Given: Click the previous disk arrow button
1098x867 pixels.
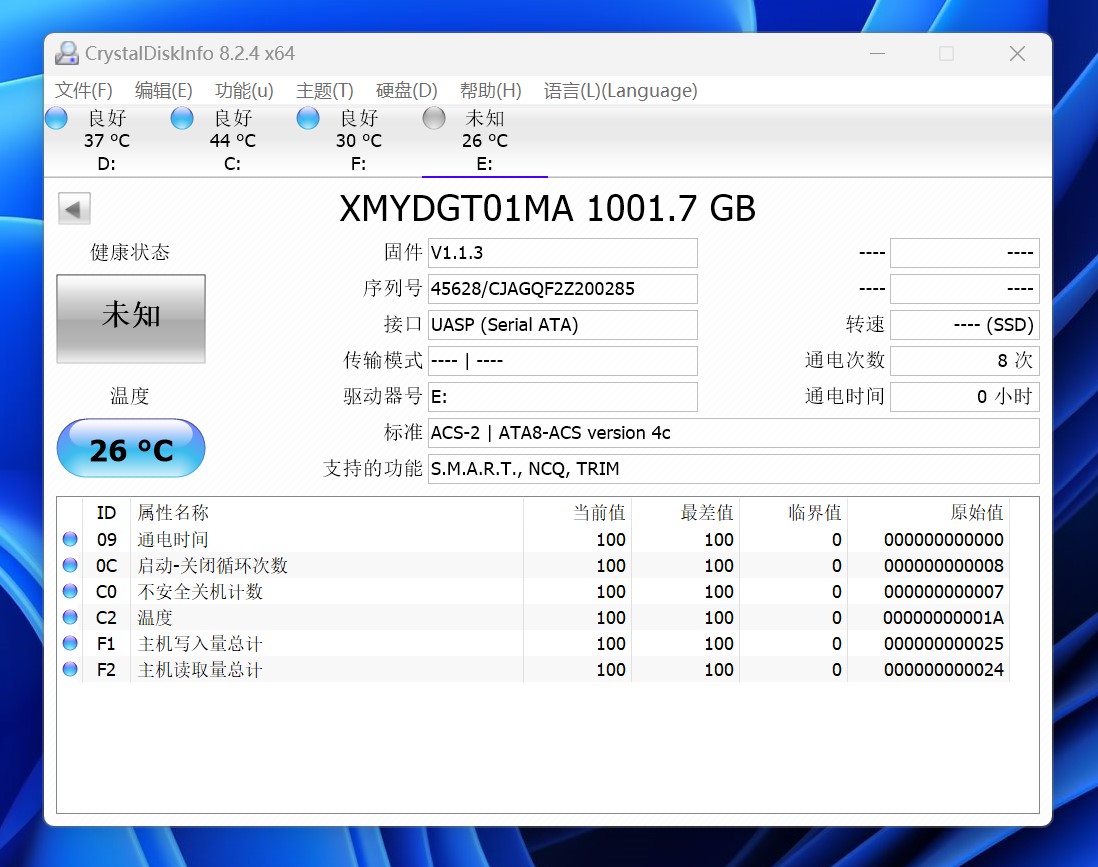Looking at the screenshot, I should (x=75, y=209).
